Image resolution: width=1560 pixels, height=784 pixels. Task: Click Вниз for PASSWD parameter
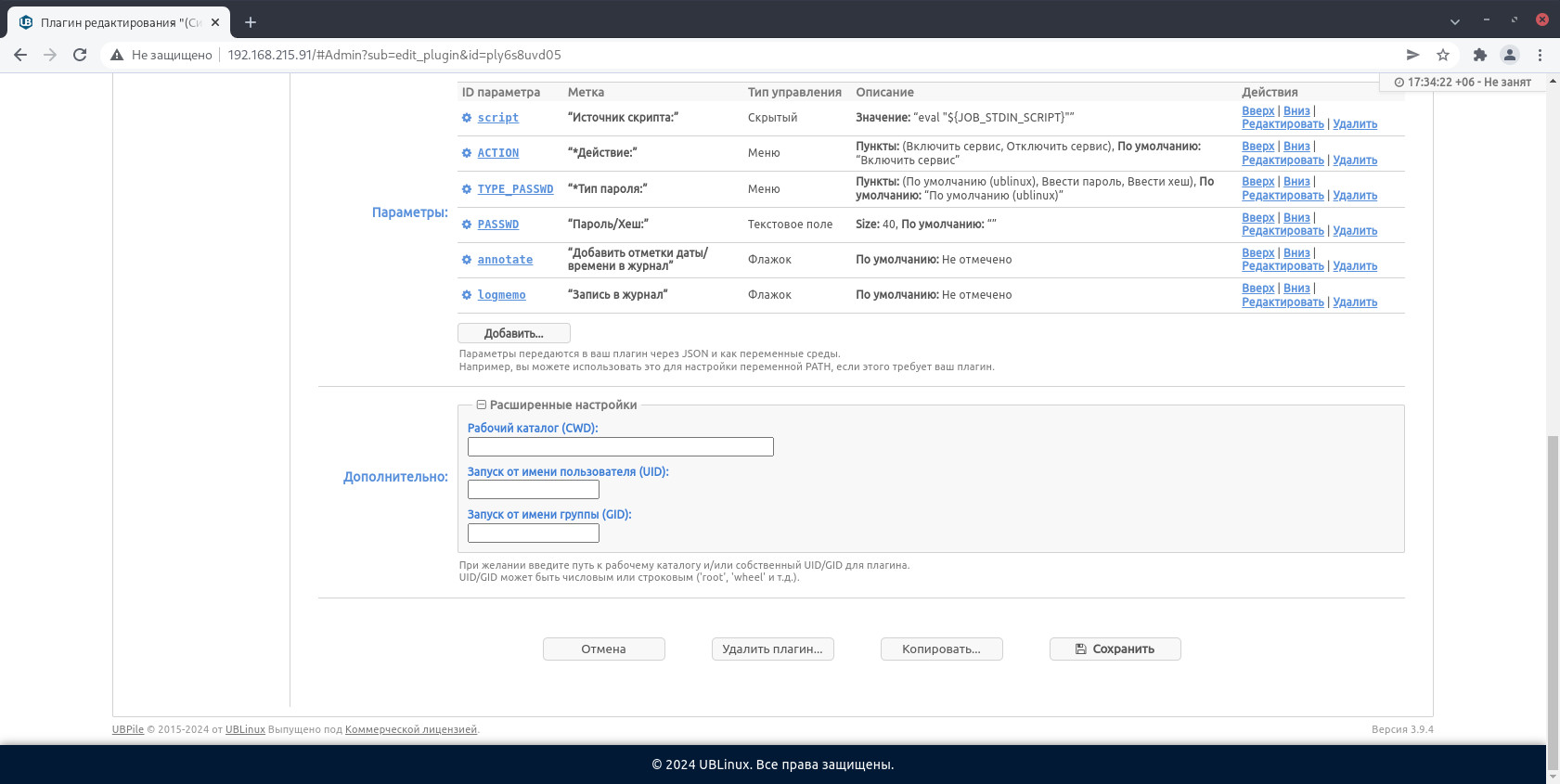tap(1296, 217)
